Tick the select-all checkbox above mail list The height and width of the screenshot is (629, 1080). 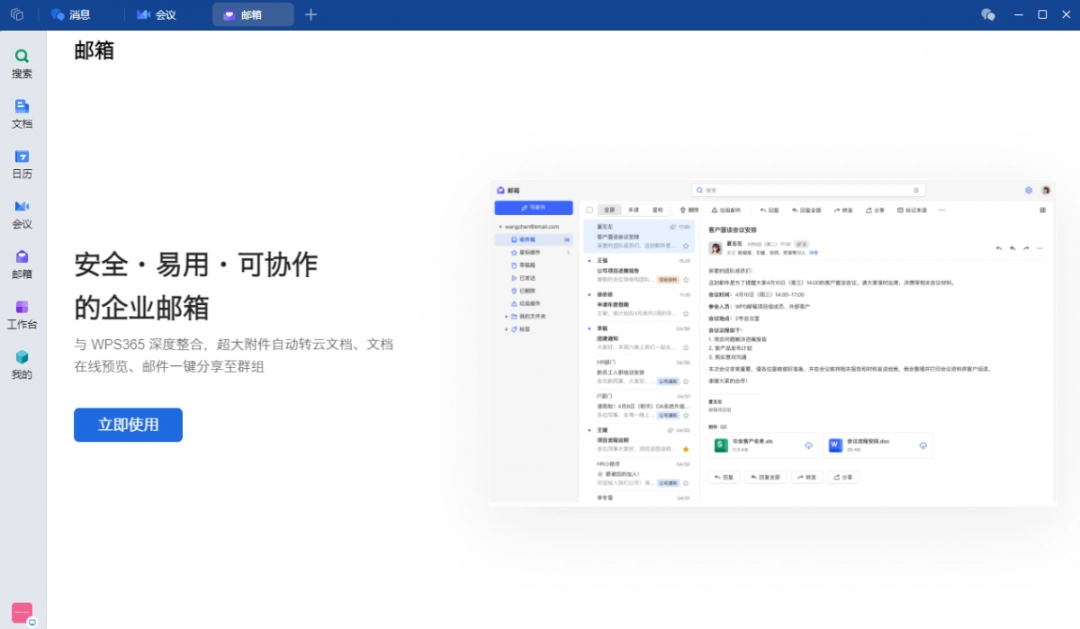(x=590, y=210)
